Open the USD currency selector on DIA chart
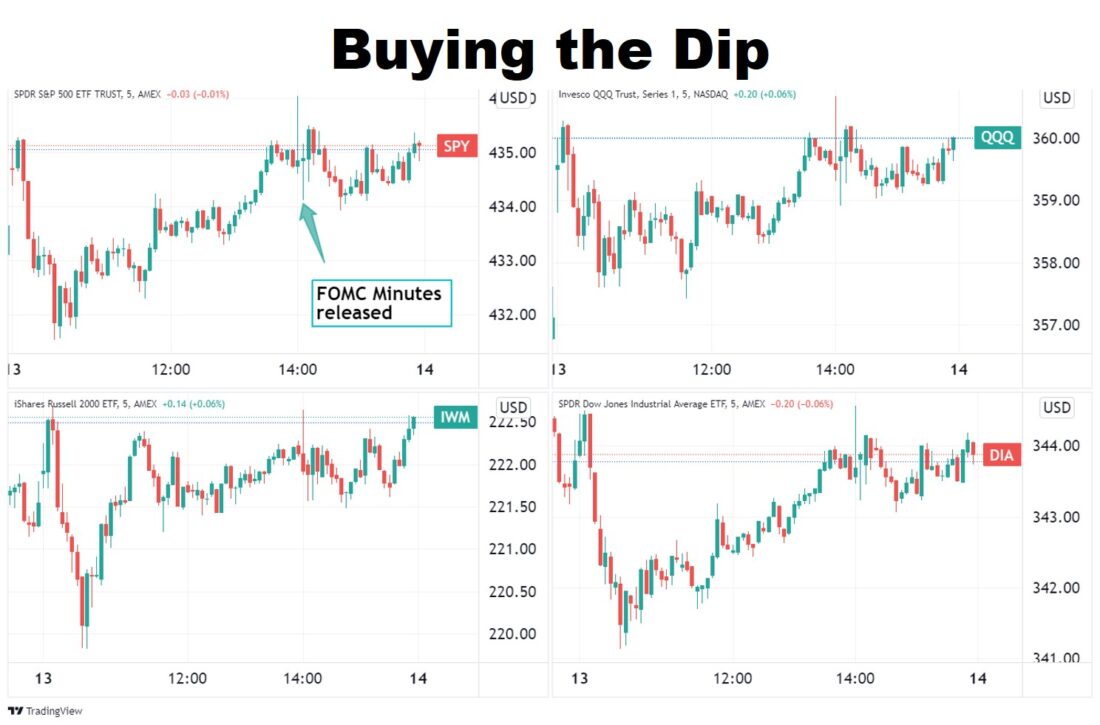 pyautogui.click(x=1057, y=407)
